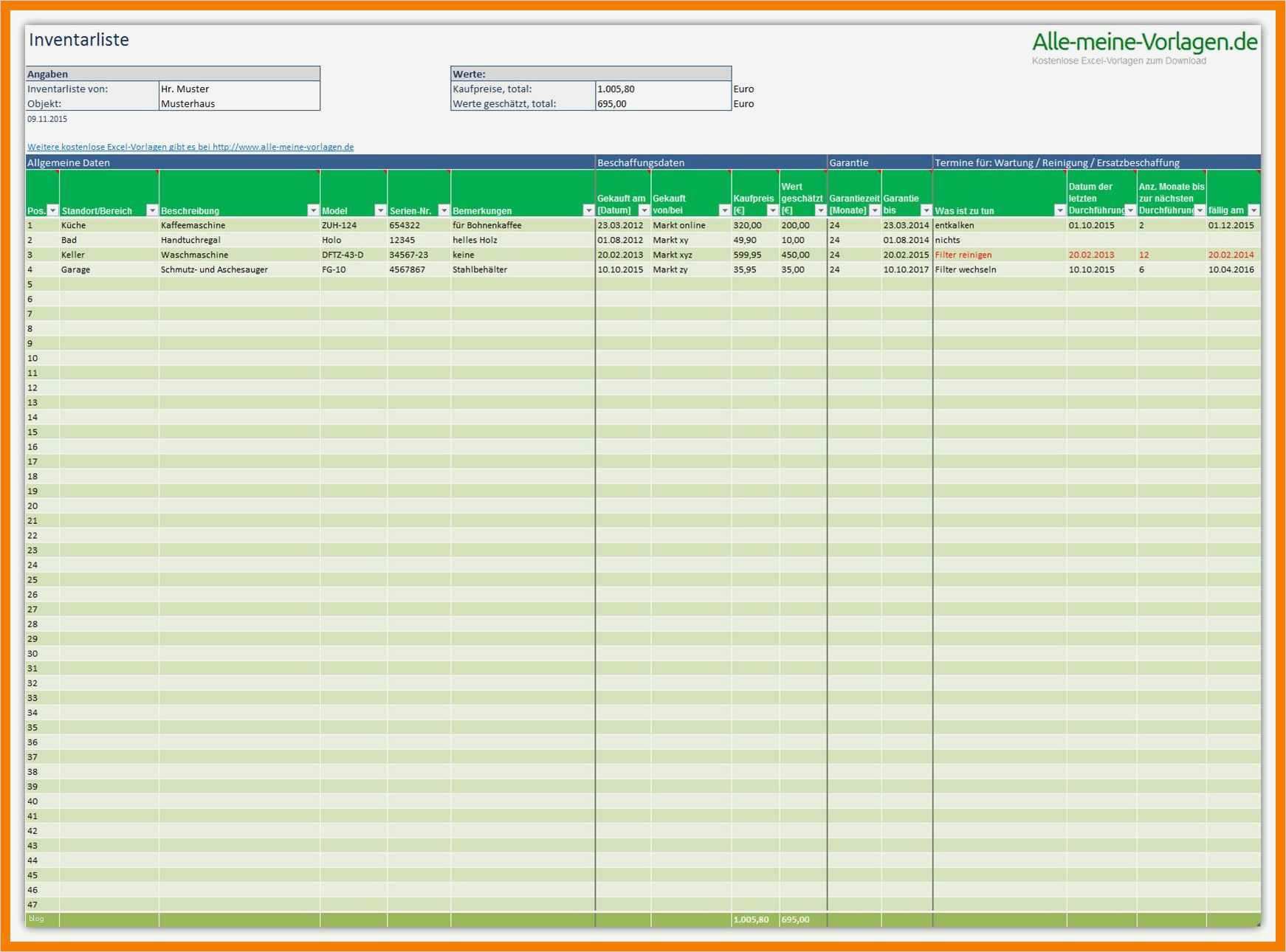Viewport: 1286px width, 952px height.
Task: Click the Model column filter arrow
Action: [x=379, y=210]
